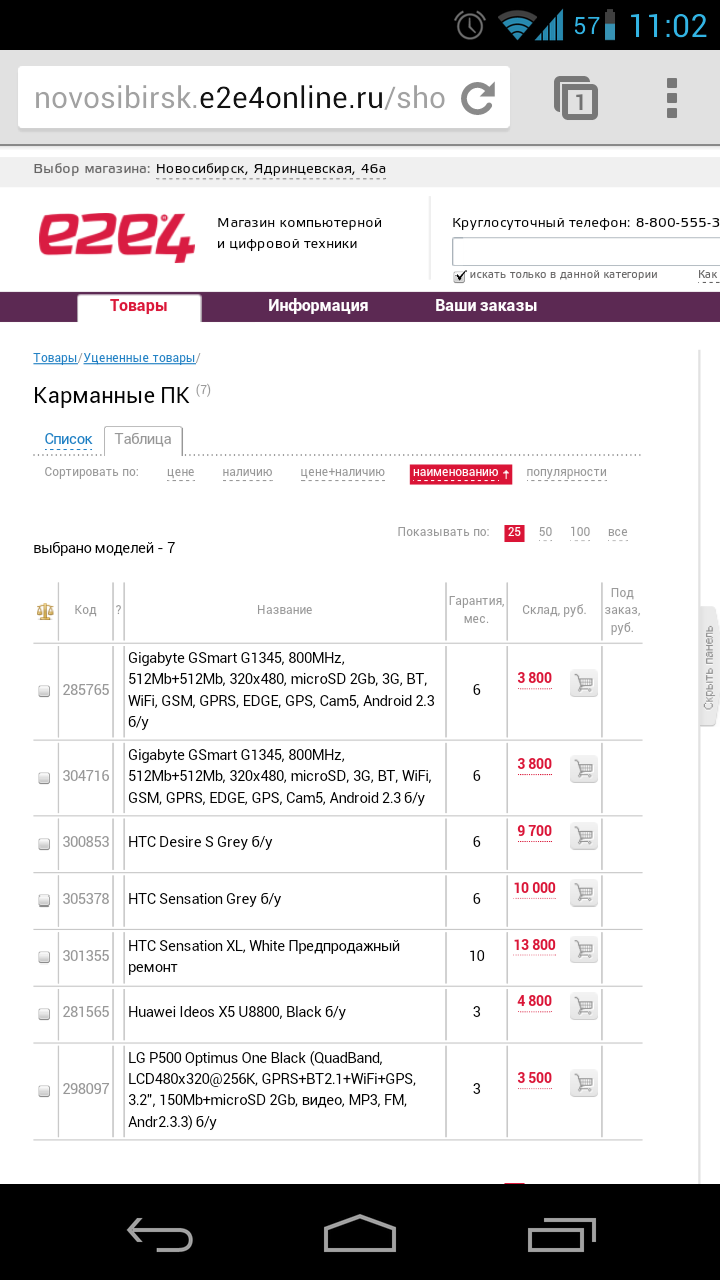Image resolution: width=720 pixels, height=1280 pixels.
Task: Tap the Android recent apps button
Action: coord(562,1233)
